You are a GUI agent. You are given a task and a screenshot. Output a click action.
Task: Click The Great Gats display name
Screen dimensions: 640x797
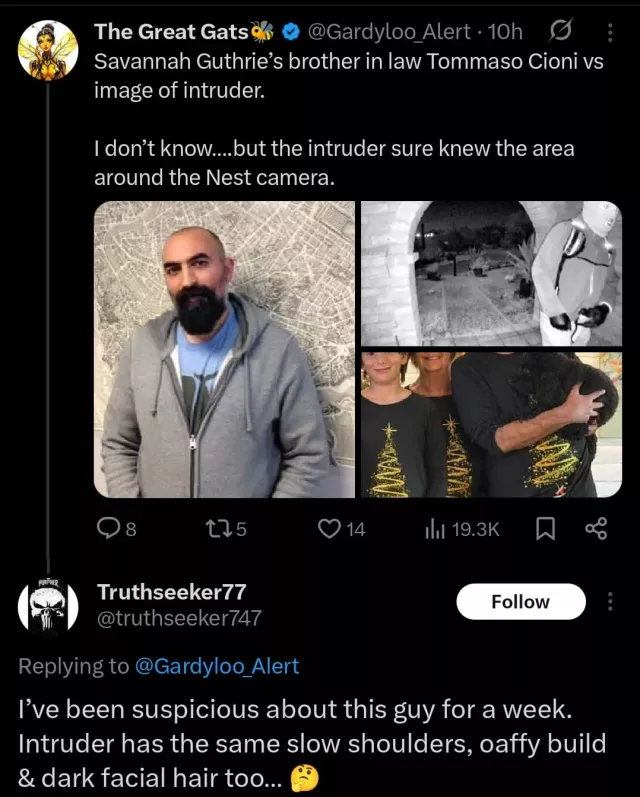(171, 32)
